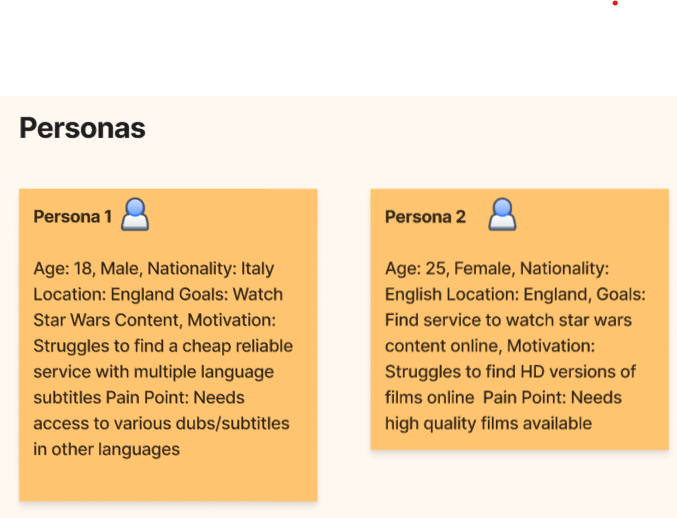Click the small red dot at top
The image size is (677, 518).
click(615, 3)
